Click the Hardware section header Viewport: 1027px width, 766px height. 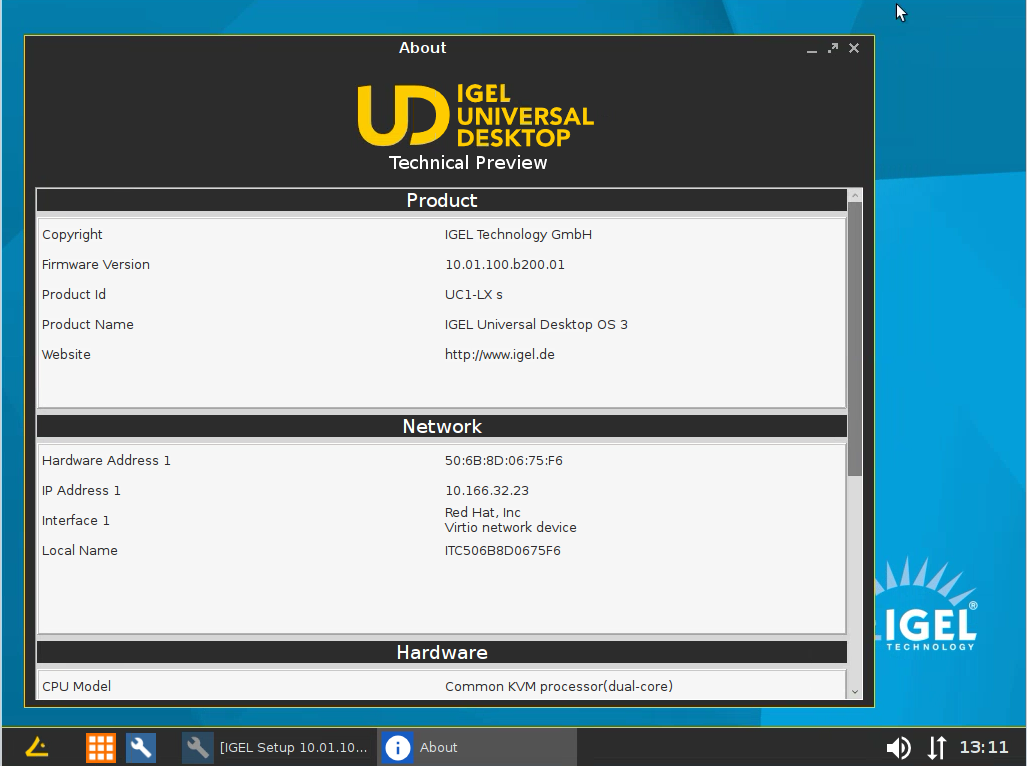[x=441, y=652]
